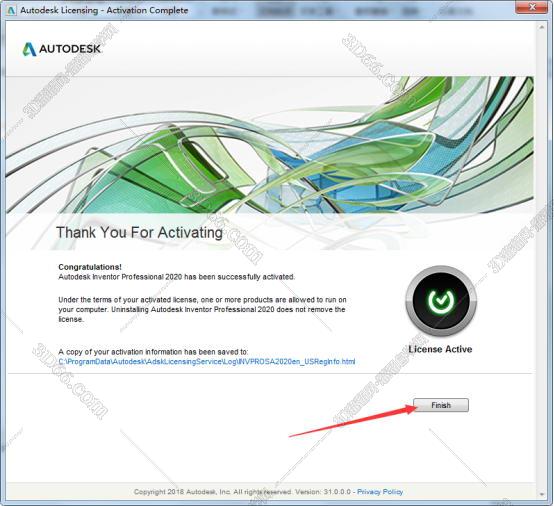
Task: Click the activation information saved-to sentence
Action: click(x=153, y=352)
